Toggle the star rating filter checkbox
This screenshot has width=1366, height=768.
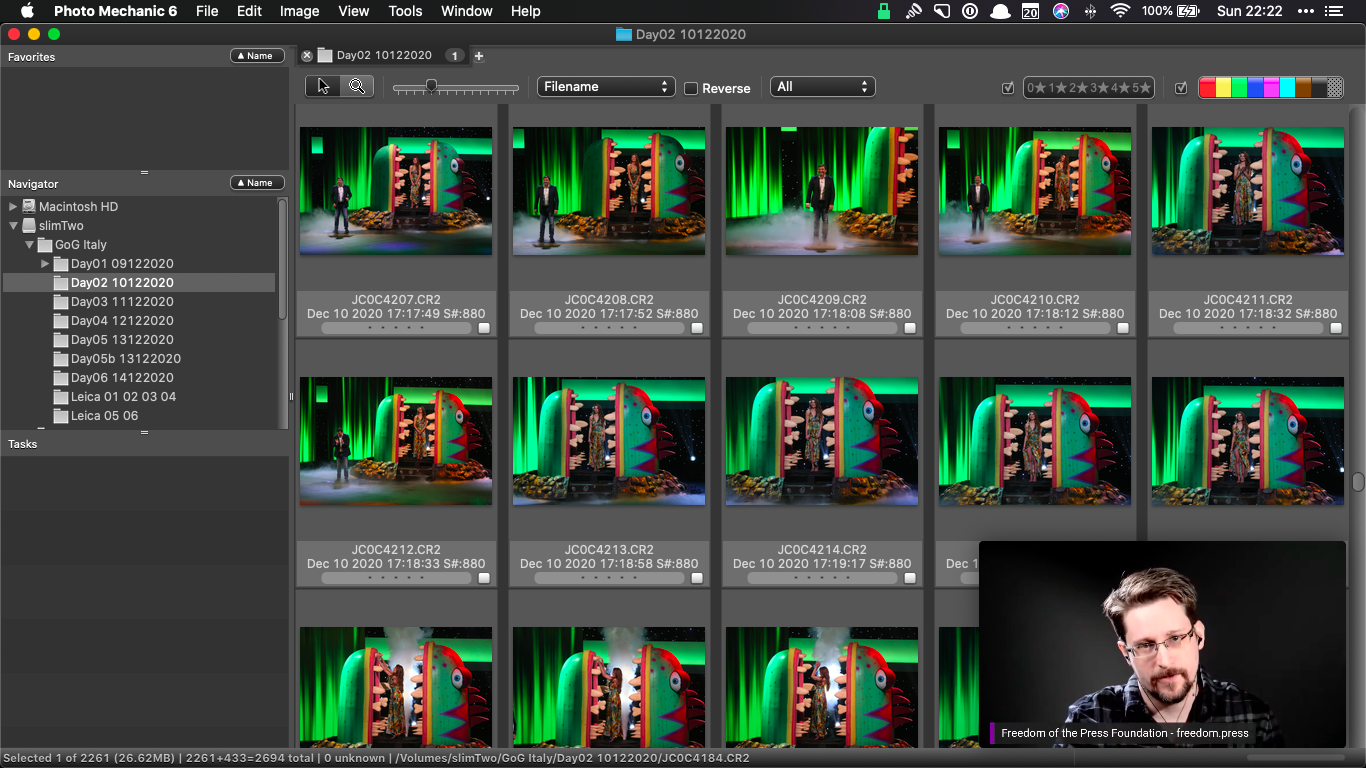pos(1008,88)
